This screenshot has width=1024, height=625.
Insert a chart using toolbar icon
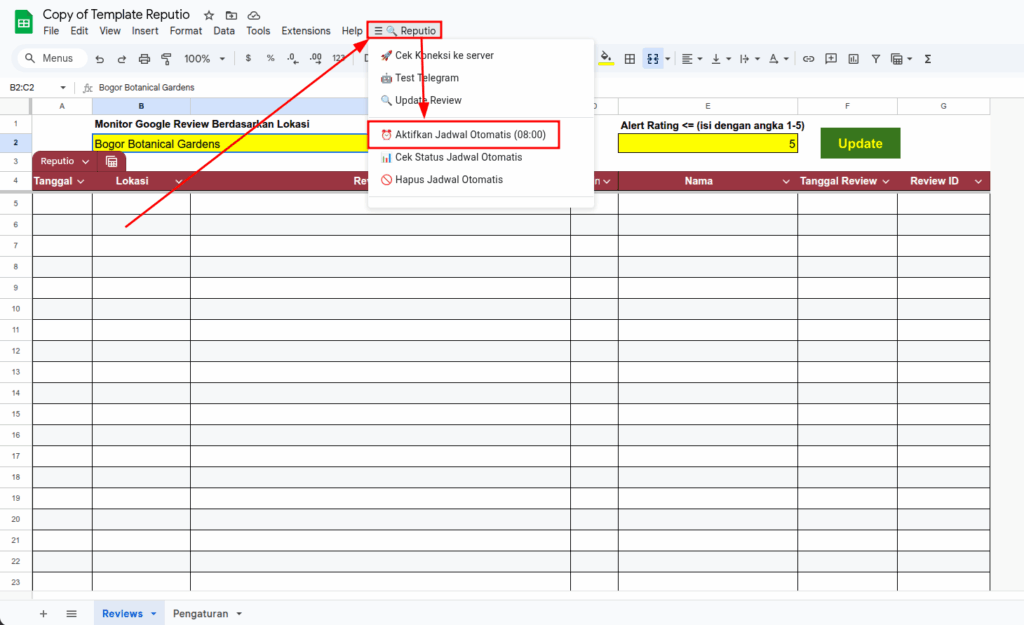pyautogui.click(x=853, y=59)
